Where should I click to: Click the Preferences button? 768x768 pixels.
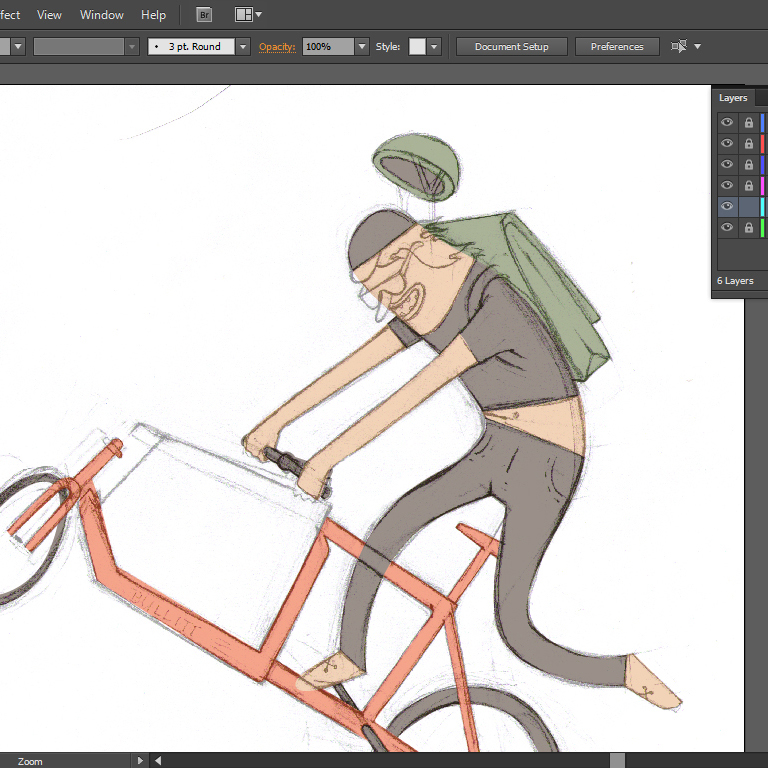click(x=617, y=47)
